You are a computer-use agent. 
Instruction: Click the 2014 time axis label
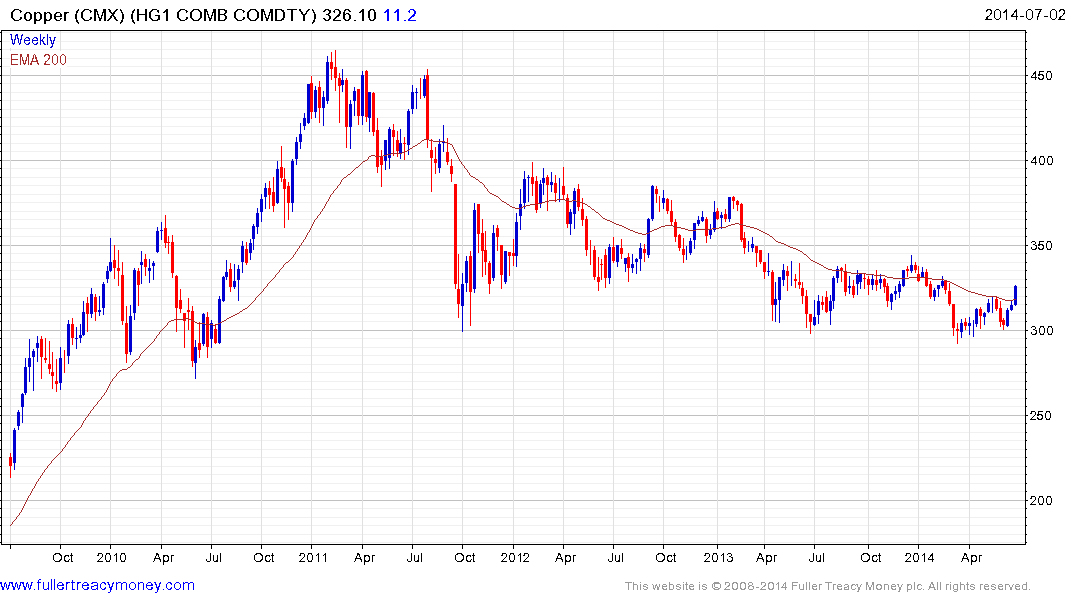919,557
